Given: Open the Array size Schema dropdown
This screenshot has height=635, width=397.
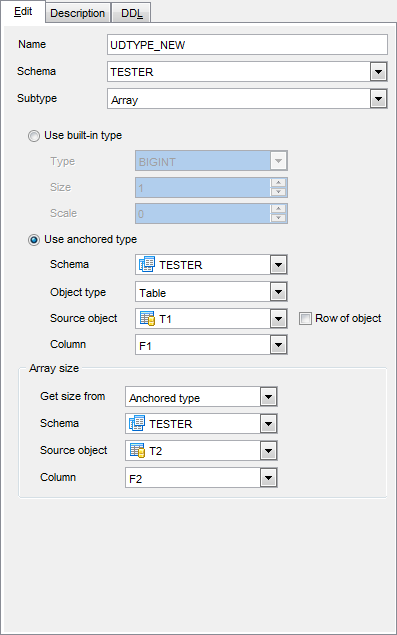Looking at the screenshot, I should tap(268, 424).
